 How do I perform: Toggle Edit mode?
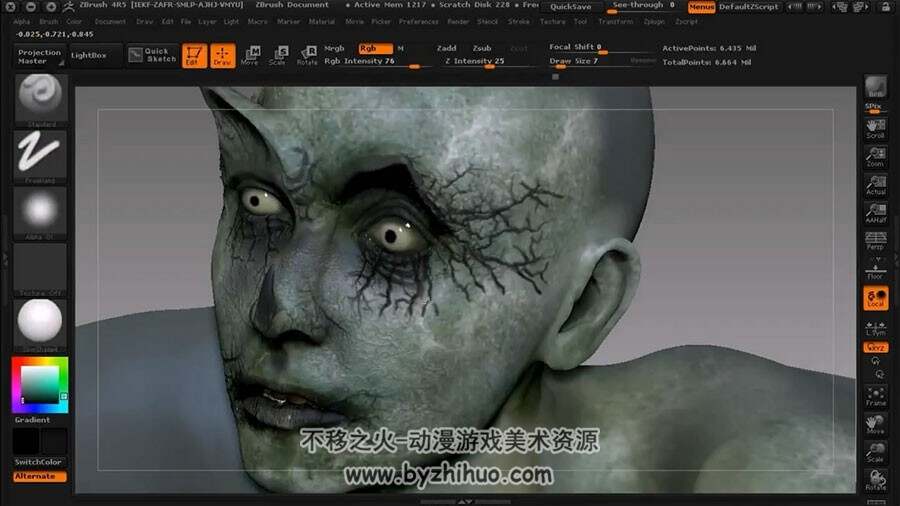pos(195,56)
